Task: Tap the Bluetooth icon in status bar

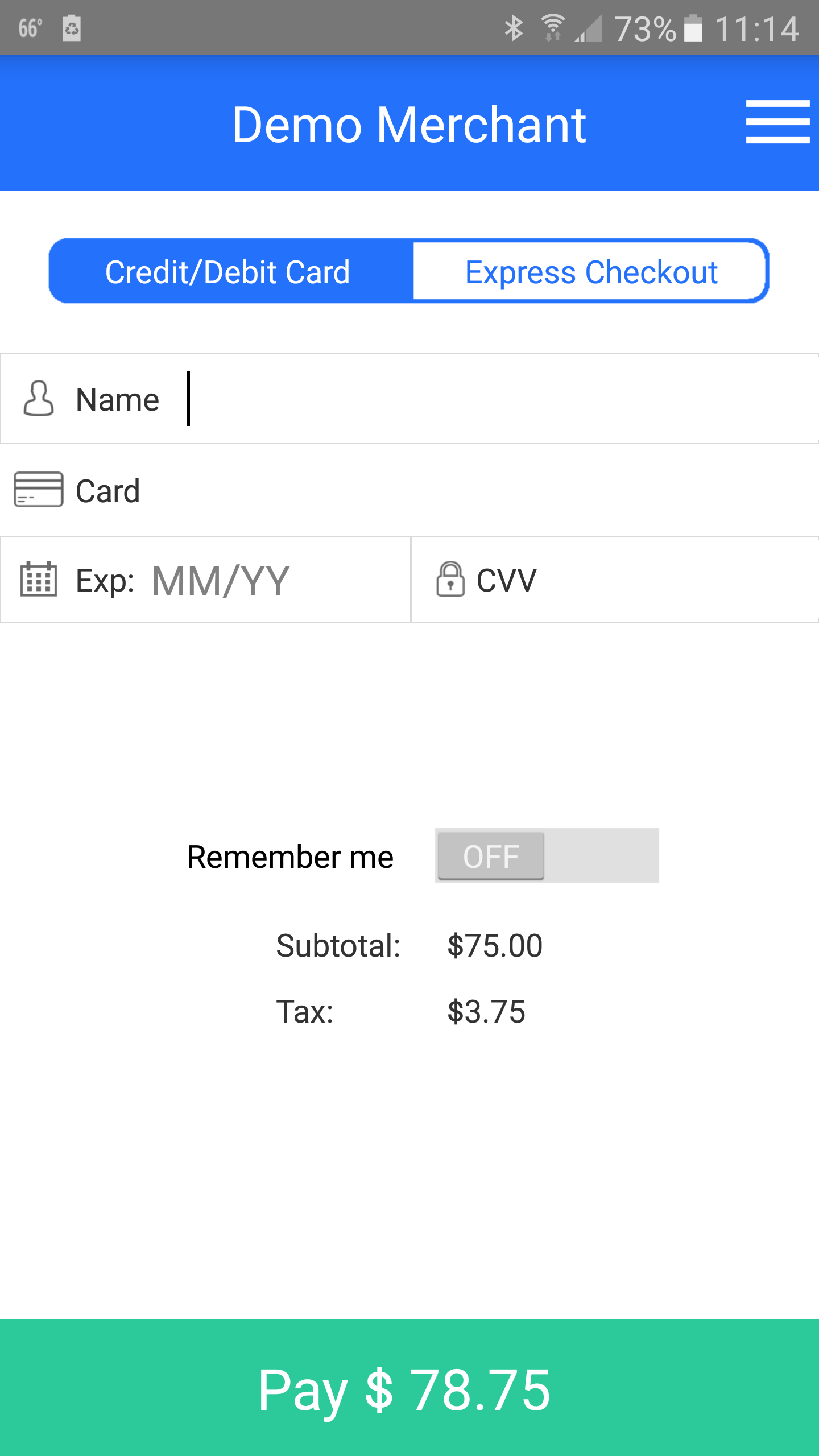Action: coord(514,28)
